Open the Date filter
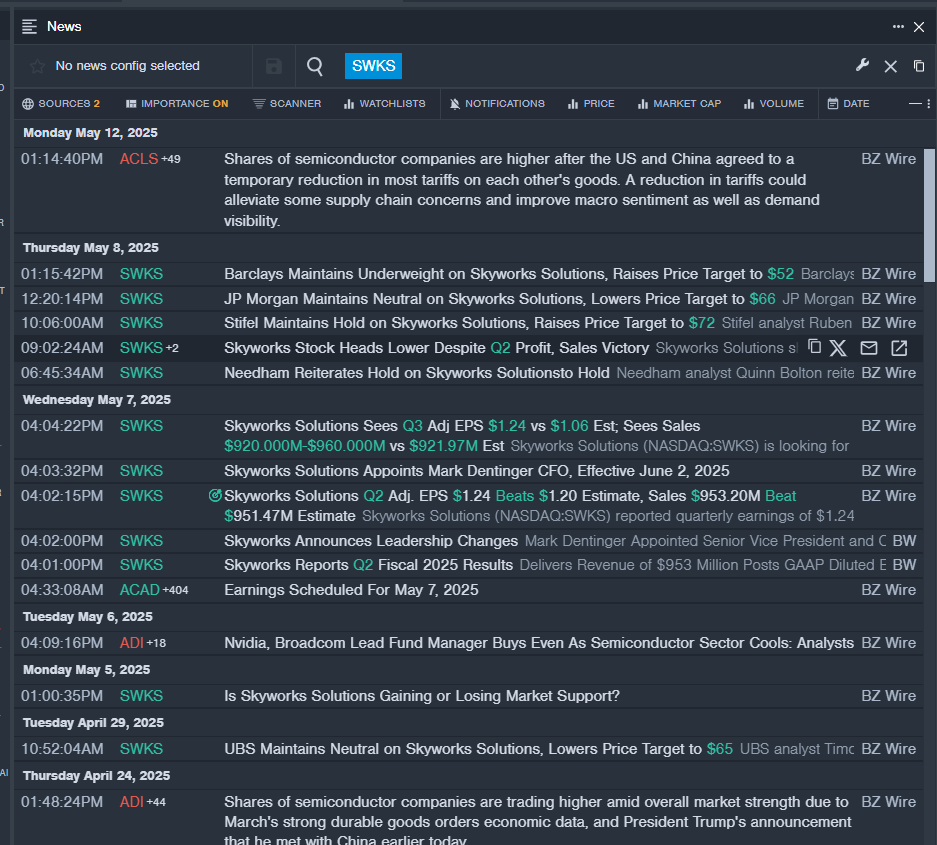937x845 pixels. 849,103
